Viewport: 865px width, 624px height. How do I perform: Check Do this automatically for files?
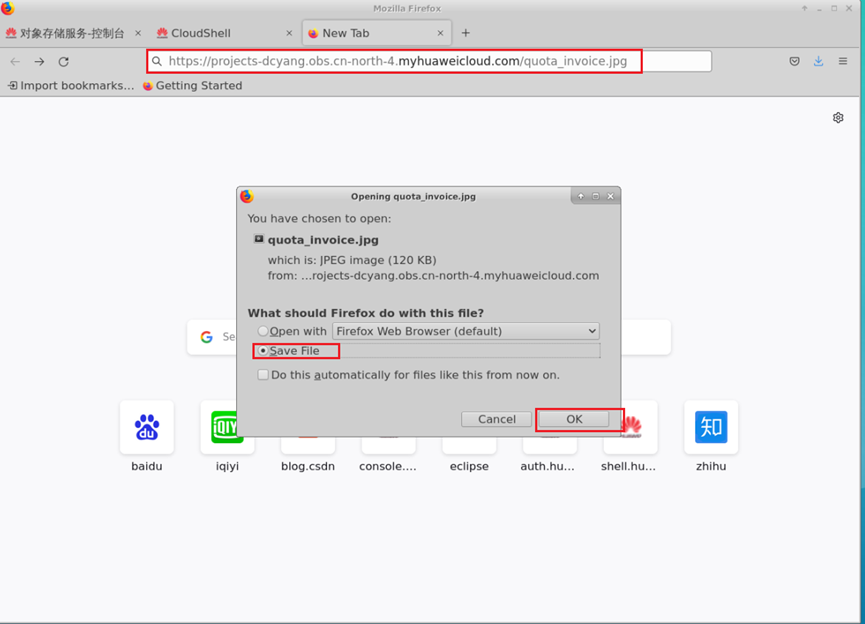[263, 375]
